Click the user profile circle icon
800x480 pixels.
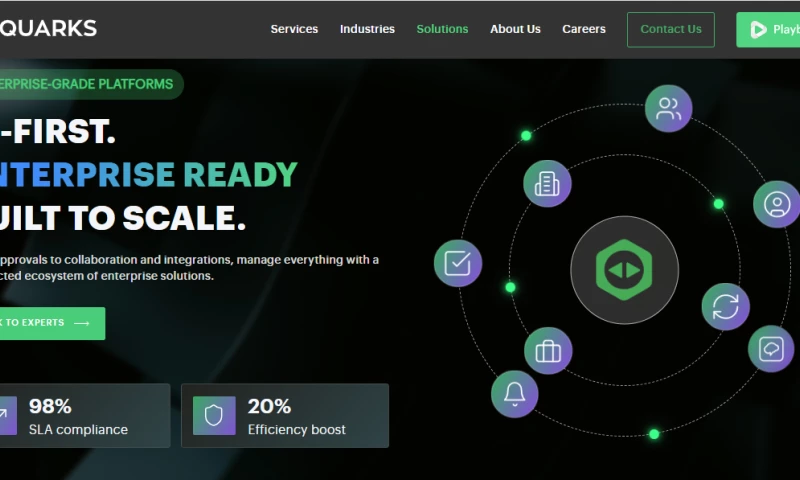tap(777, 204)
